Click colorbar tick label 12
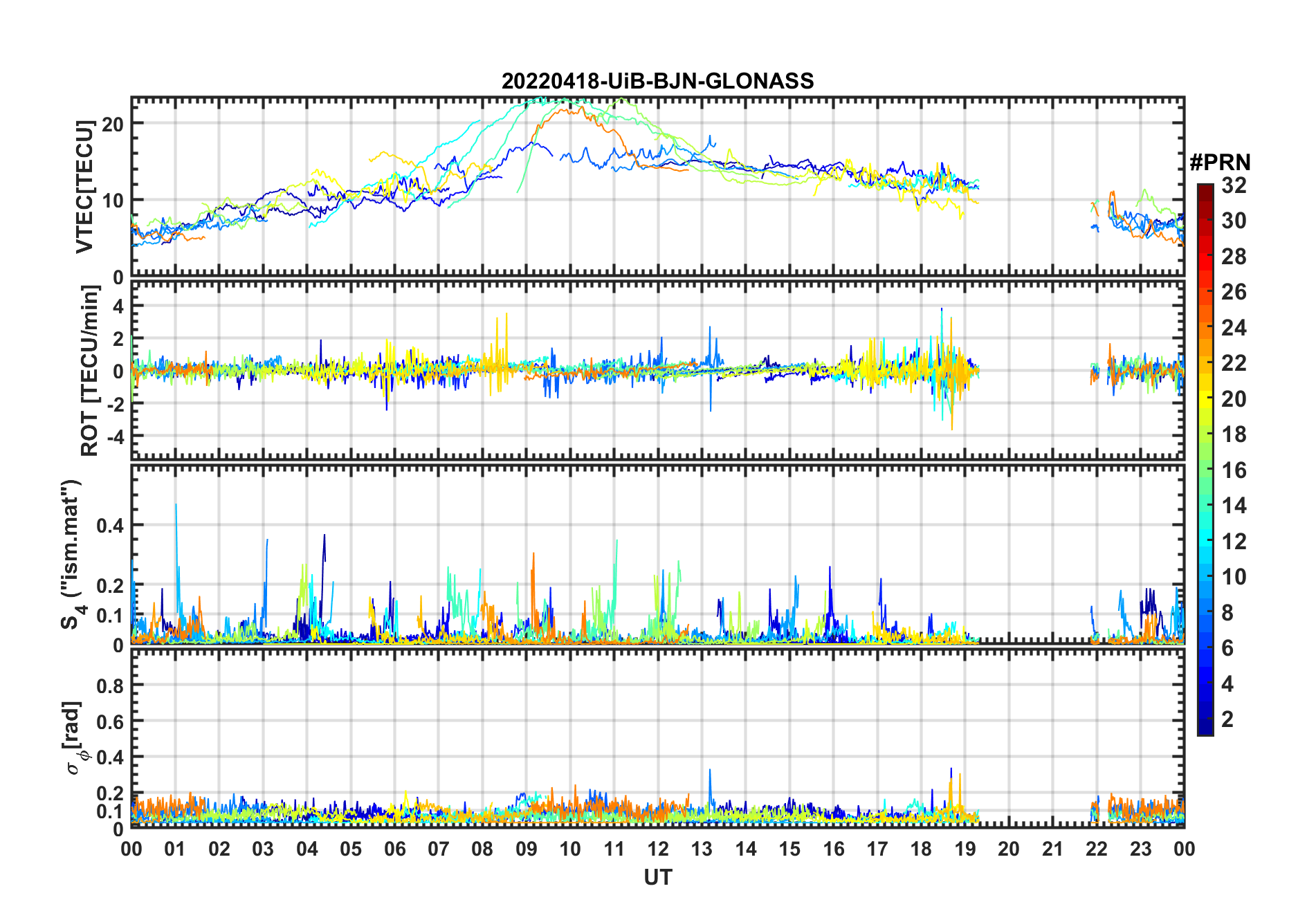The image size is (1316, 920). tap(1234, 542)
